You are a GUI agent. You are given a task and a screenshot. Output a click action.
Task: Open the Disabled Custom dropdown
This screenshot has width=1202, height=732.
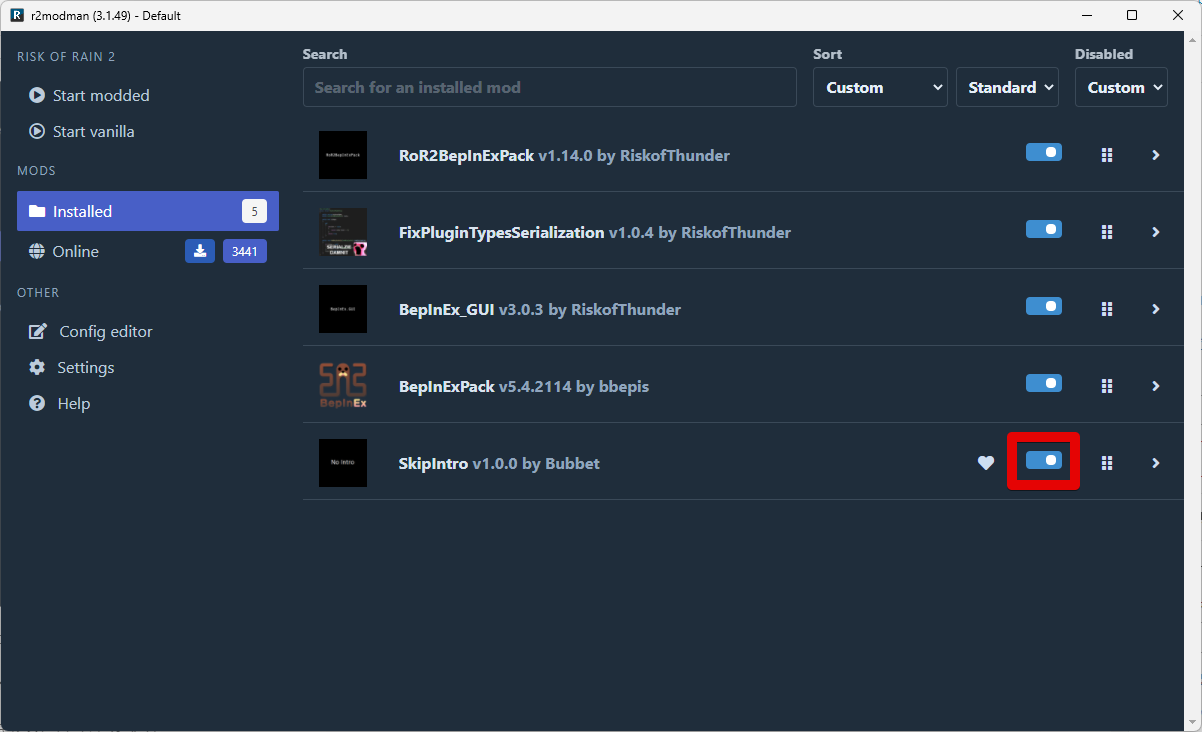(1121, 88)
